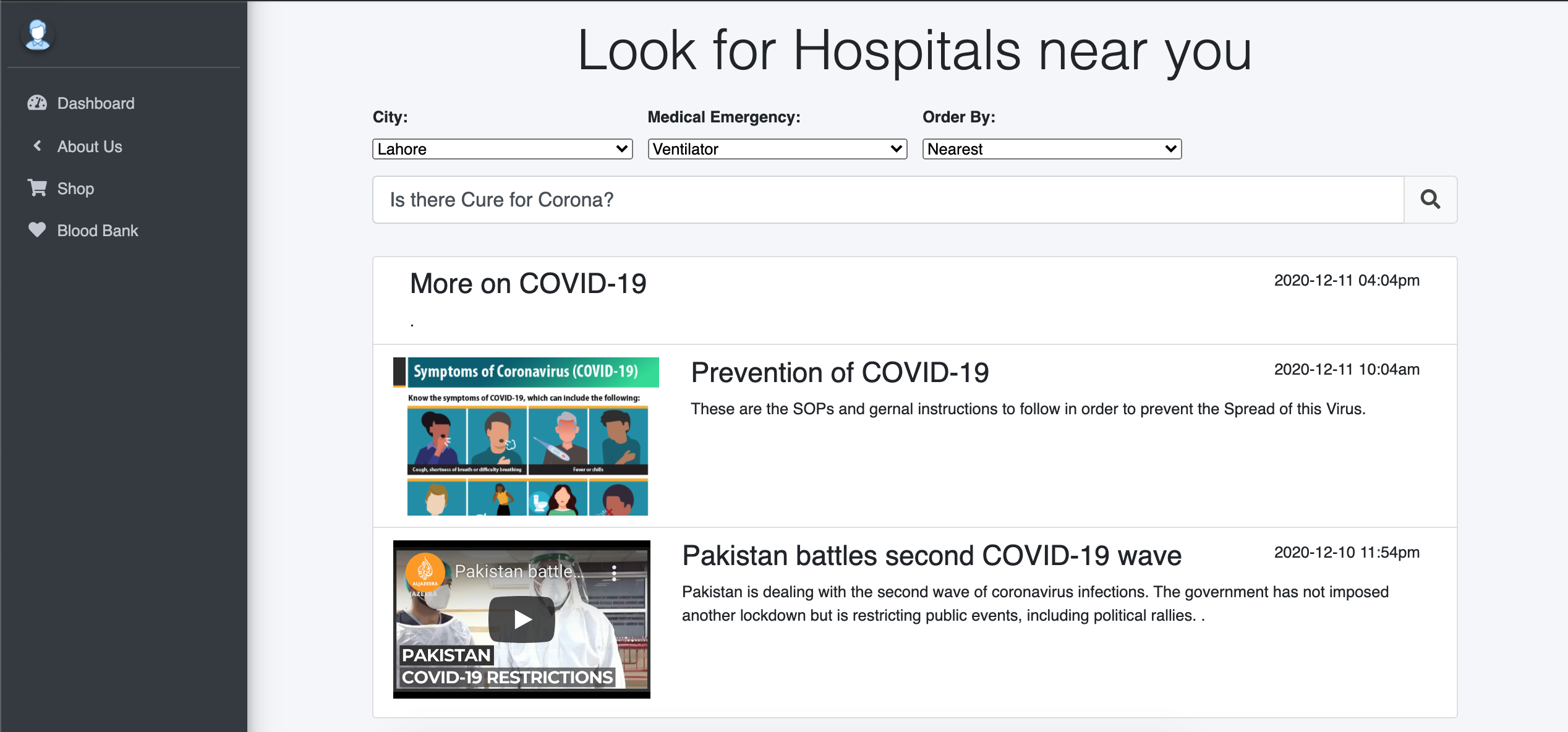1568x732 pixels.
Task: Click the About Us chevron icon
Action: point(37,147)
